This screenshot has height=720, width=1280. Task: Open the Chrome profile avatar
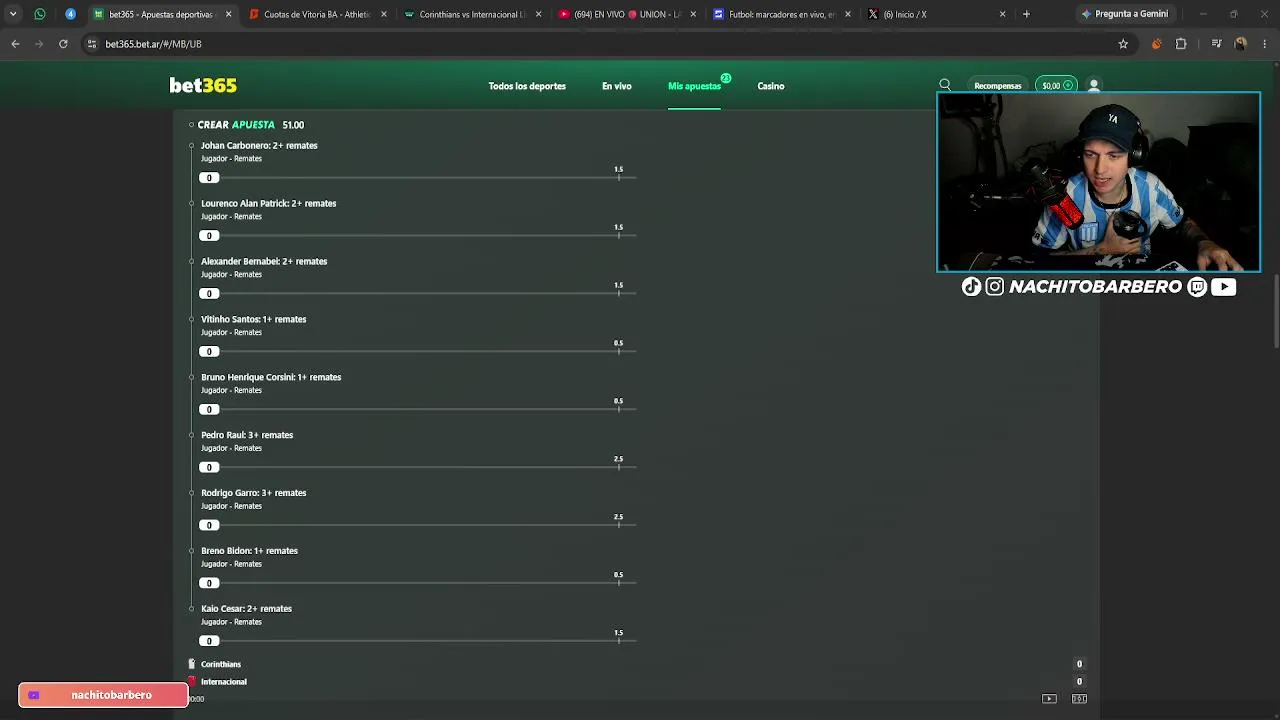pyautogui.click(x=1241, y=44)
